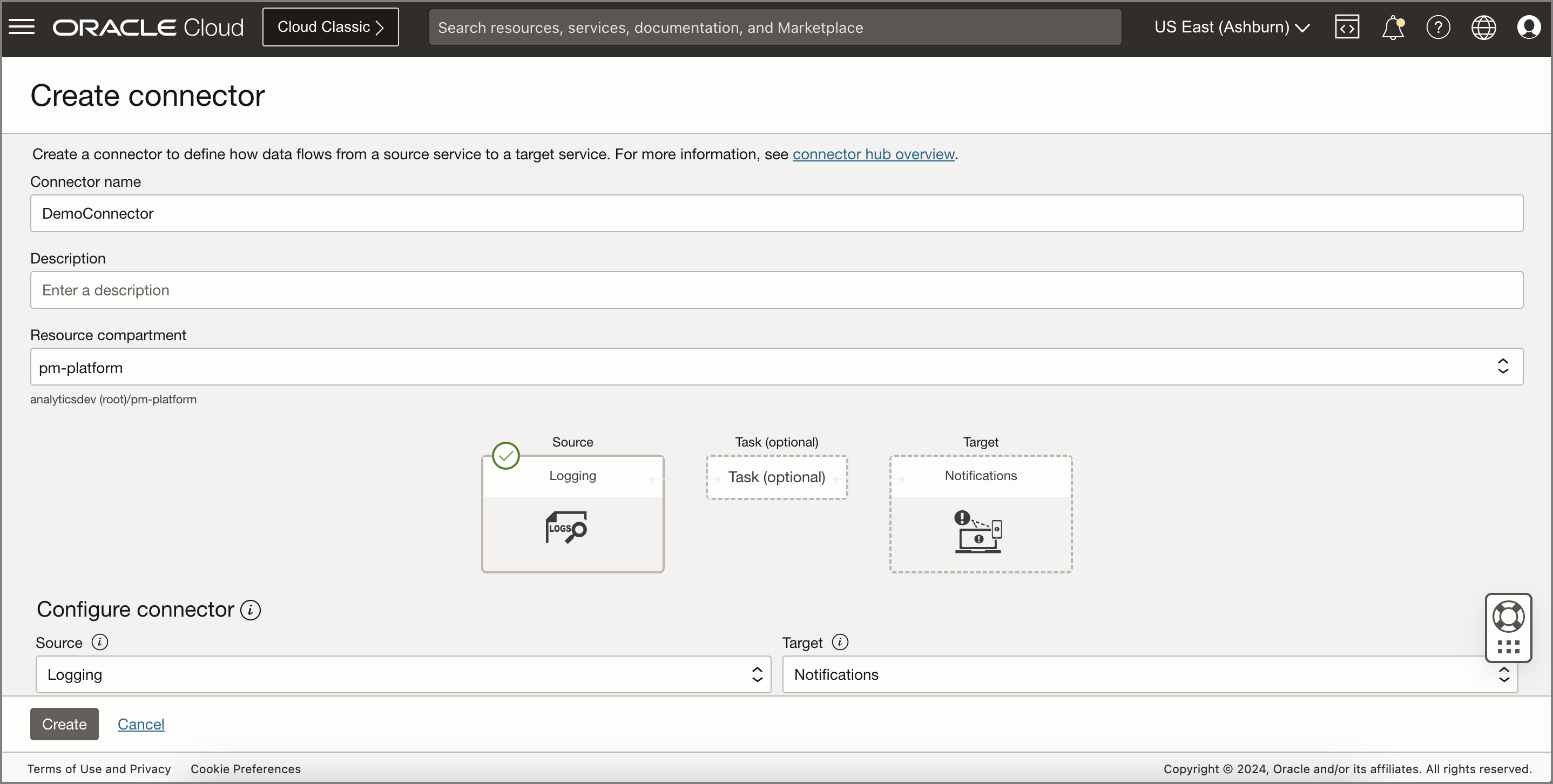Click the Cloud Classic button

pyautogui.click(x=330, y=27)
